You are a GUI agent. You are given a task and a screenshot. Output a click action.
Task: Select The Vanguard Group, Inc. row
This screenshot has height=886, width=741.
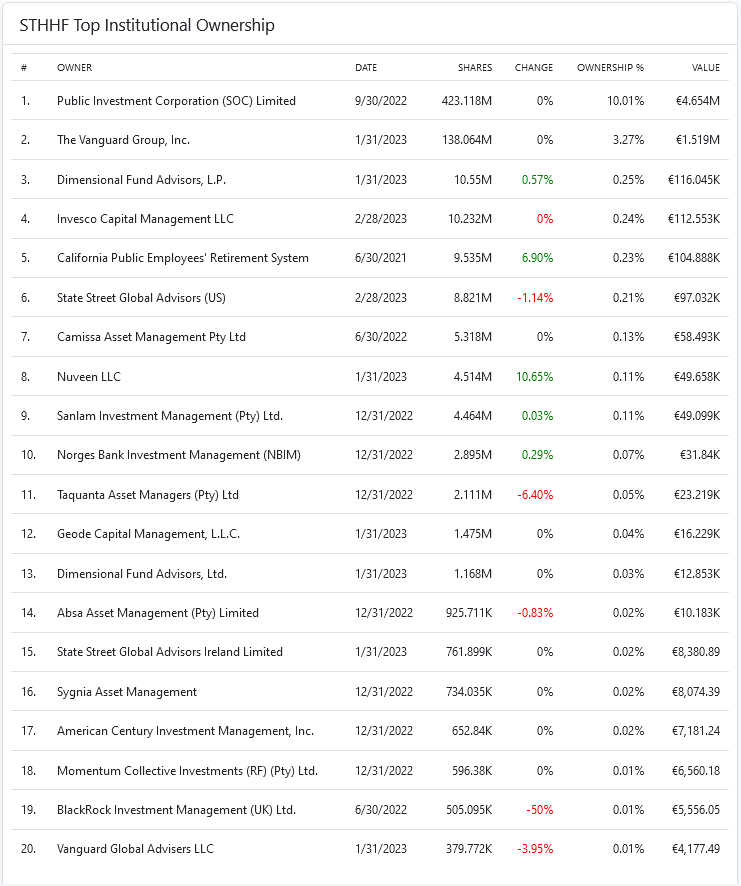coord(123,140)
